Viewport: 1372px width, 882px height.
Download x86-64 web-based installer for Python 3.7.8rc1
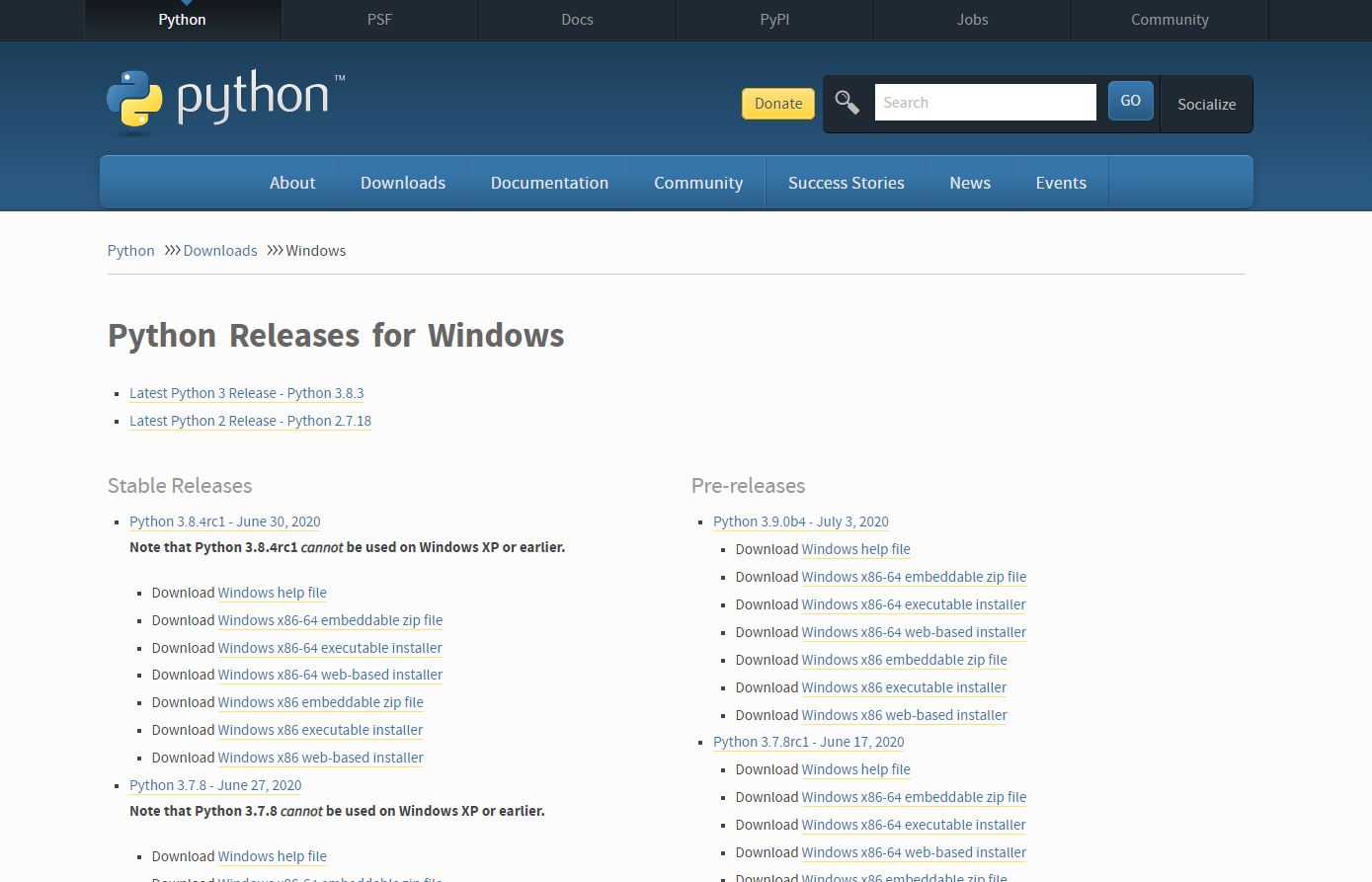click(915, 852)
